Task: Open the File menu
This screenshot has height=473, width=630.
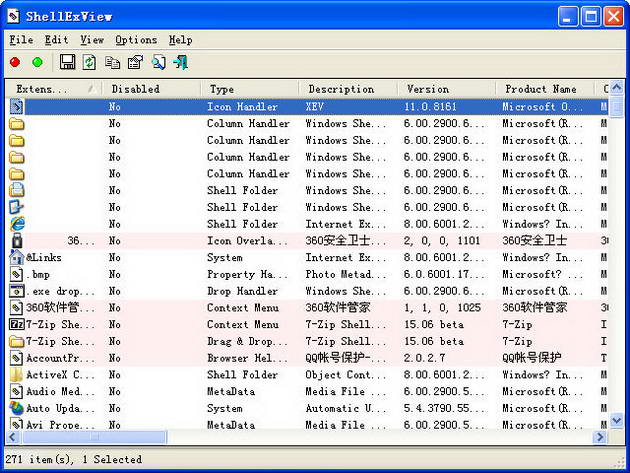Action: coord(21,40)
